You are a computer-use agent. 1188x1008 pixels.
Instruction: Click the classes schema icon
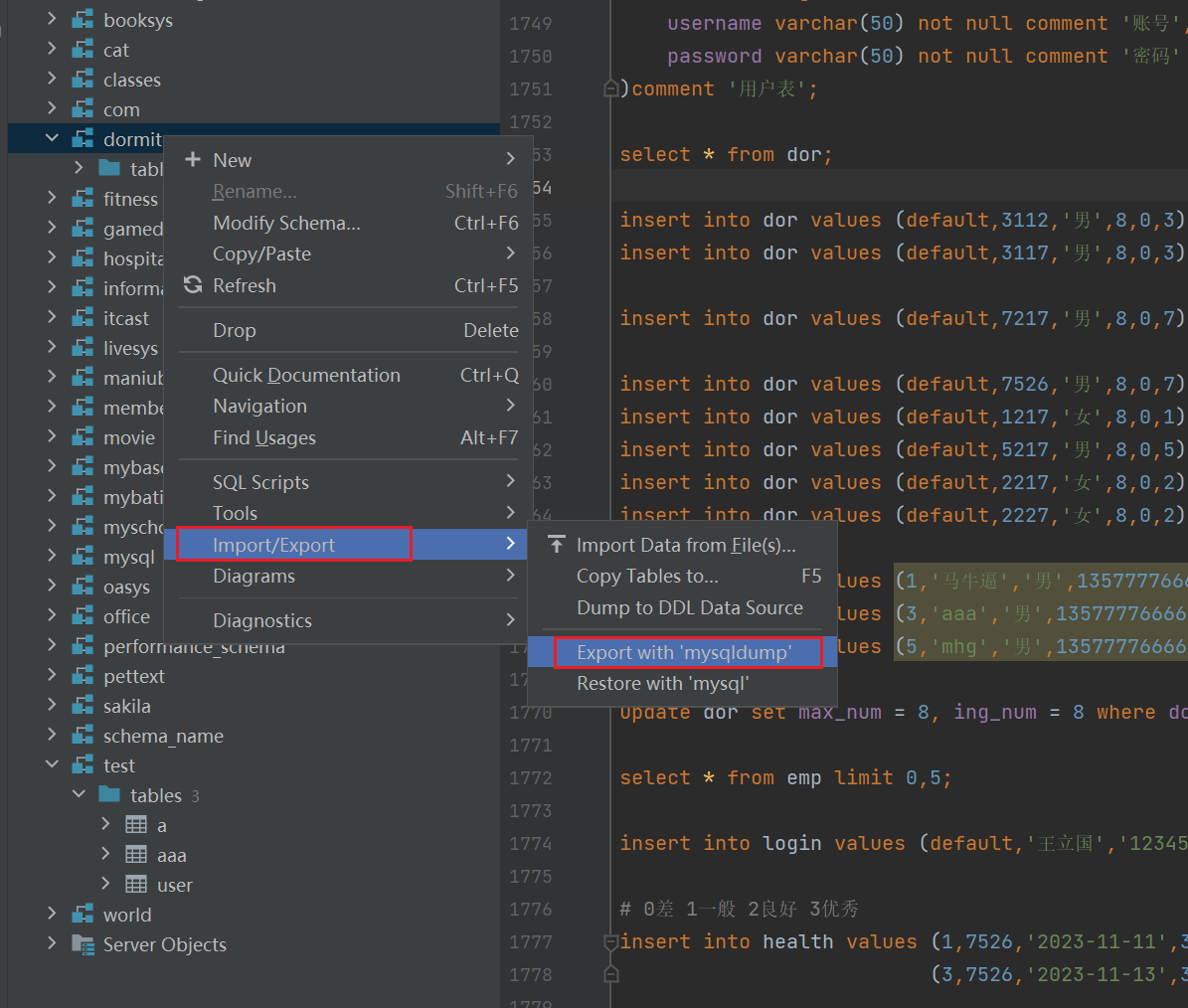click(x=83, y=80)
